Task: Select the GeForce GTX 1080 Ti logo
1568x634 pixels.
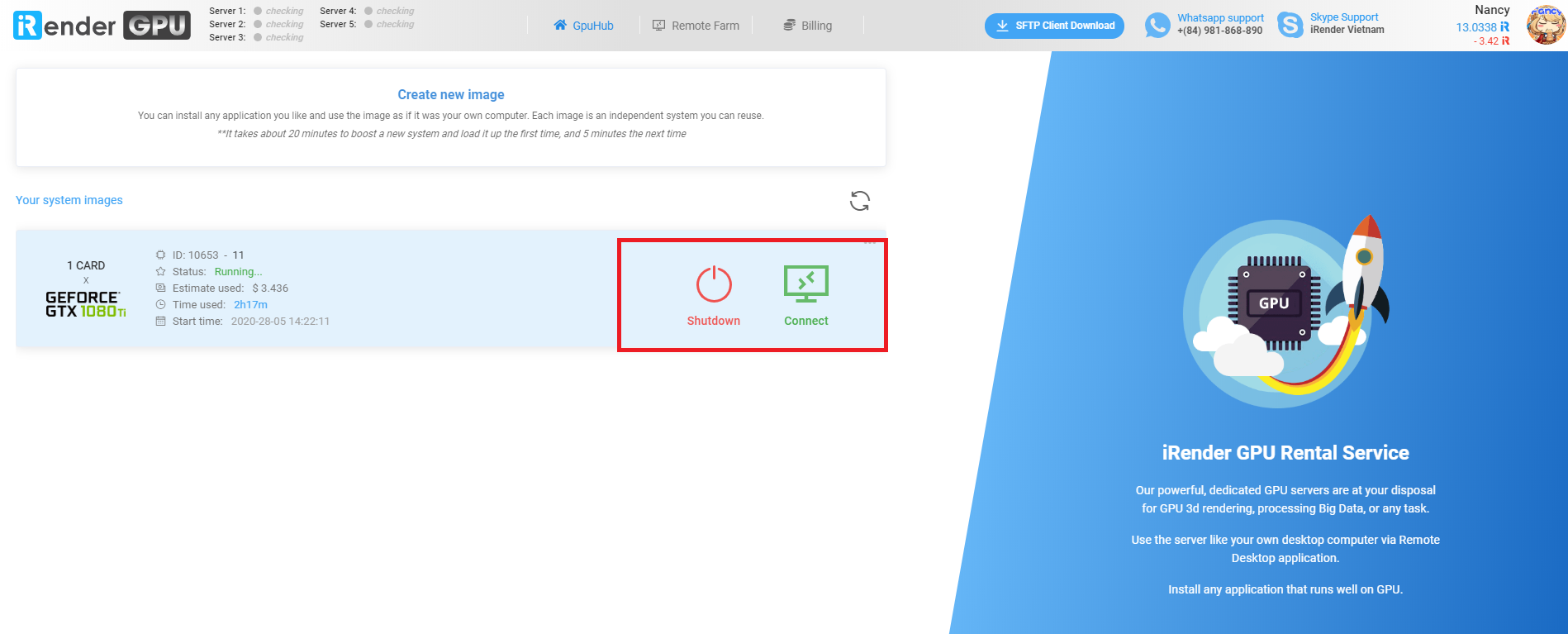Action: pos(86,303)
